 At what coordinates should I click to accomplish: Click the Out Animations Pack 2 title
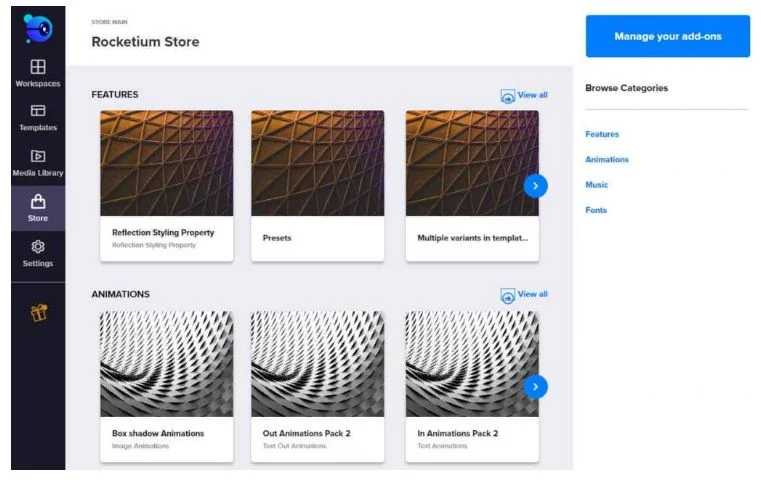(x=306, y=433)
